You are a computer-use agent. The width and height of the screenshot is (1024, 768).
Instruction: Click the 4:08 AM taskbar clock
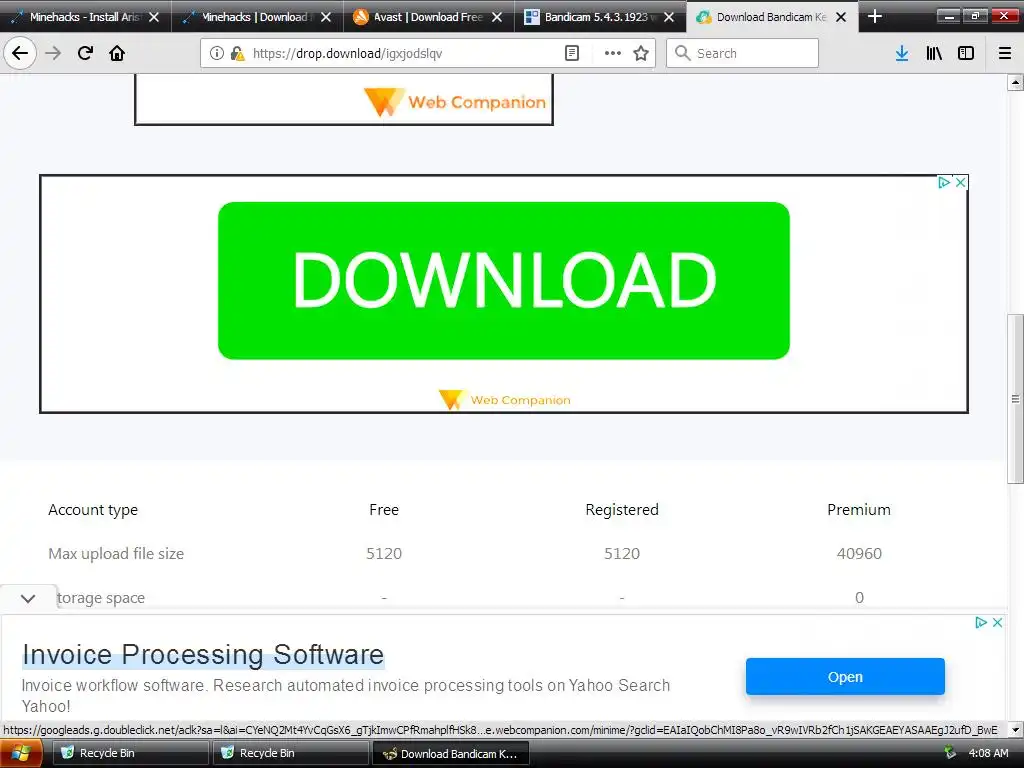988,753
